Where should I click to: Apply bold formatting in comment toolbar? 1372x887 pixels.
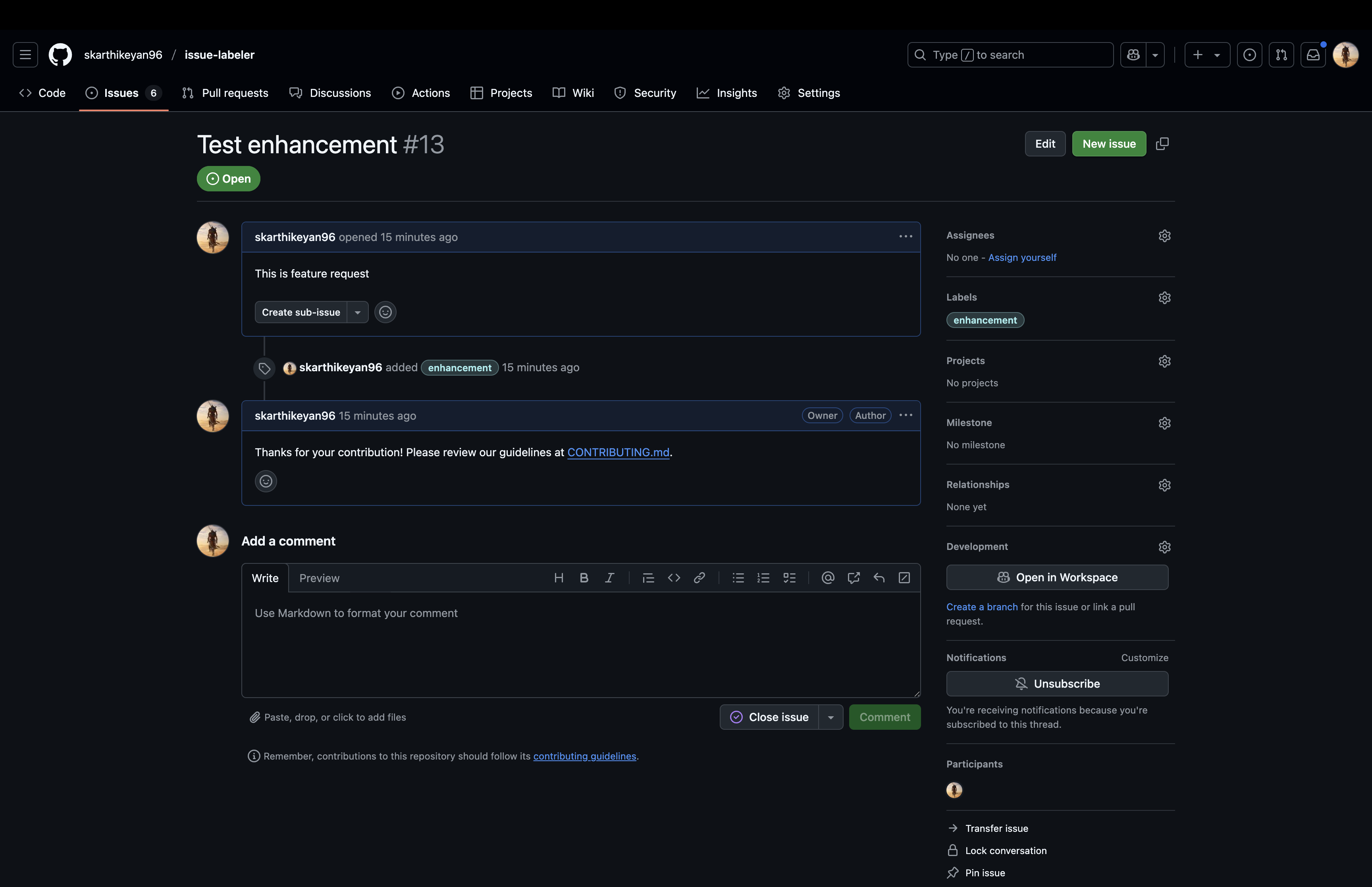click(584, 578)
